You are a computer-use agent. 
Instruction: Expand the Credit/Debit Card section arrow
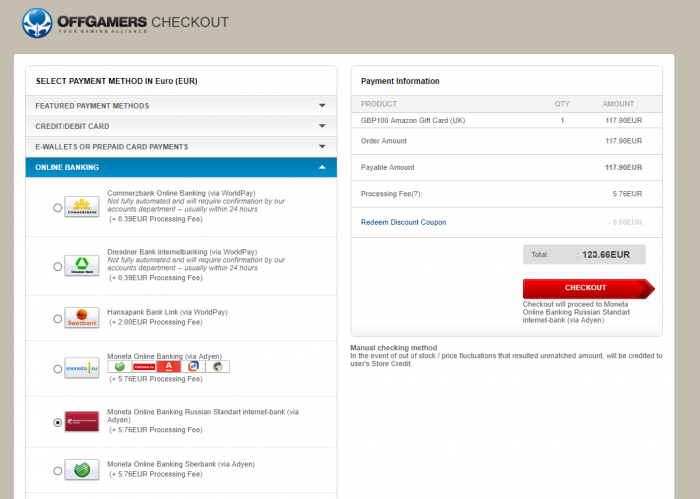click(322, 126)
